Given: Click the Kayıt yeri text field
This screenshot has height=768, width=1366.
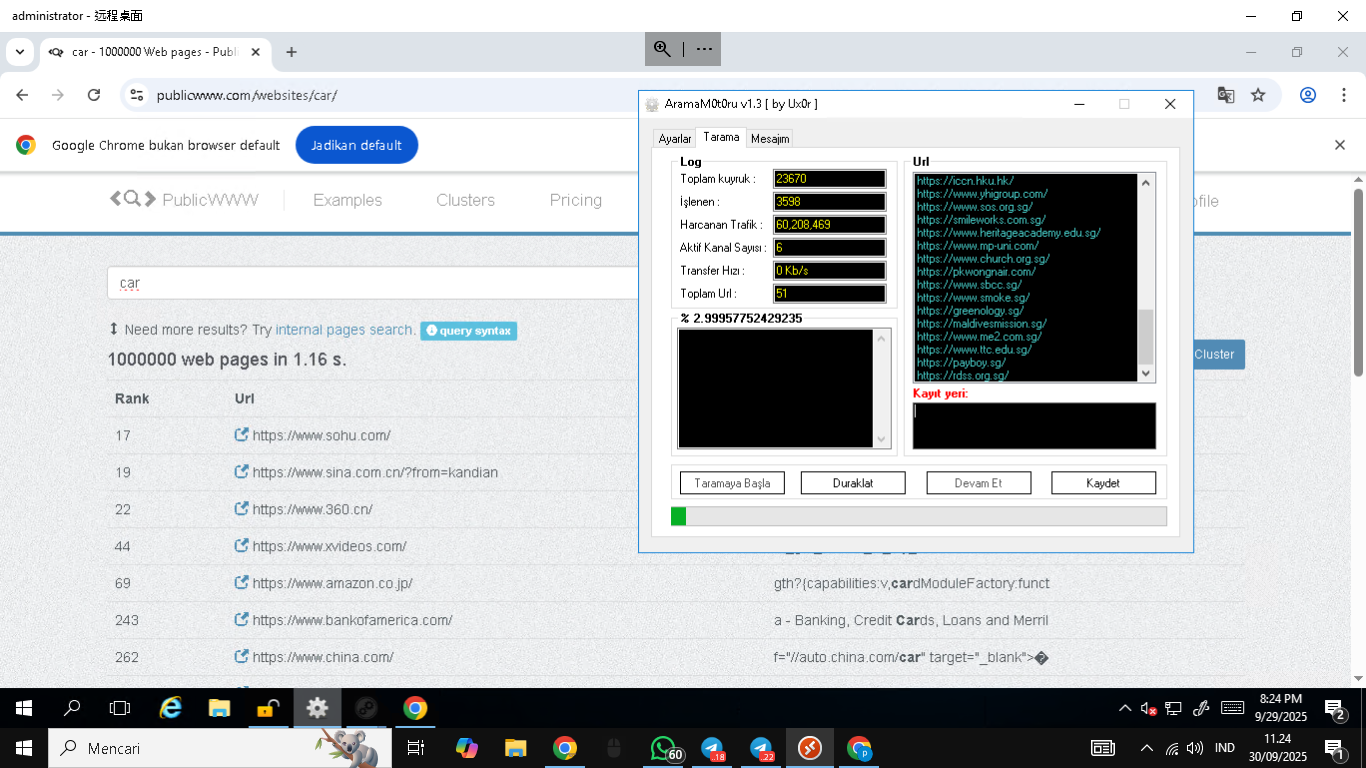Looking at the screenshot, I should [1034, 426].
